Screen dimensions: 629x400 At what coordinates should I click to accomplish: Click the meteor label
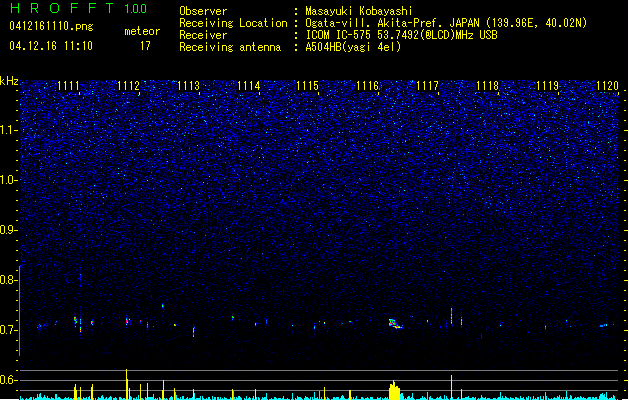142,31
